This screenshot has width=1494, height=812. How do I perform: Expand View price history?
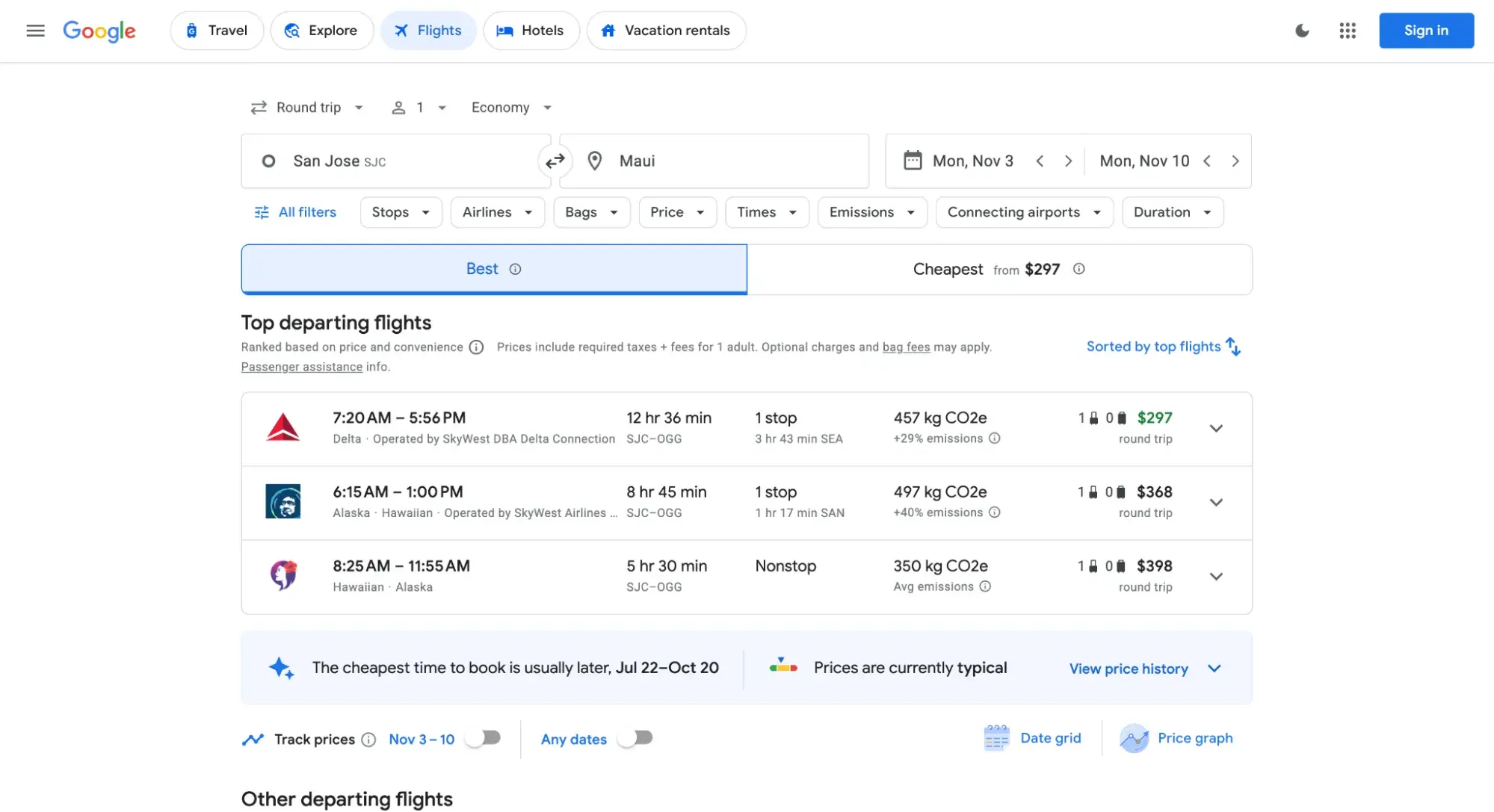click(1145, 669)
